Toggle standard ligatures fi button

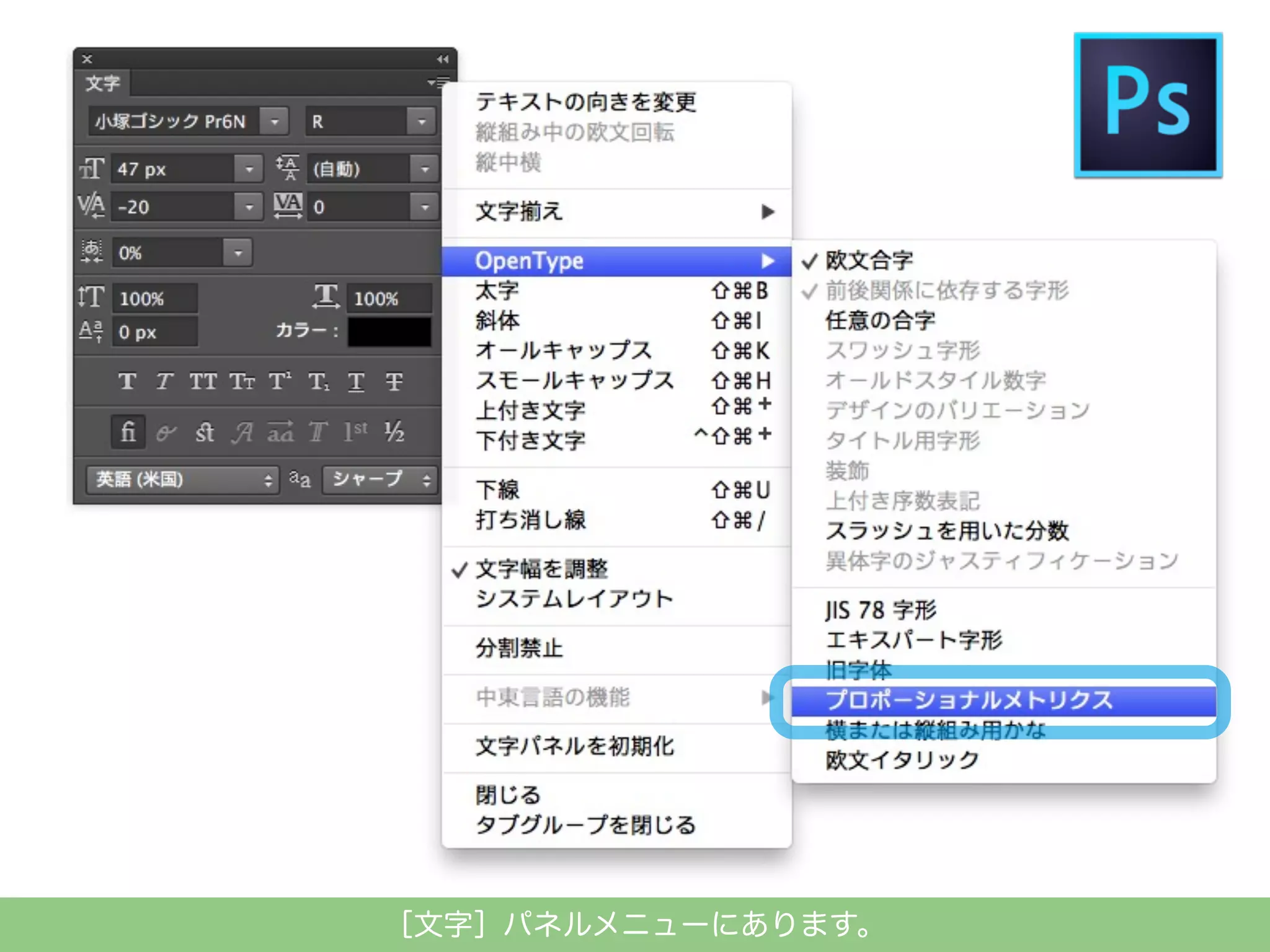coord(128,431)
